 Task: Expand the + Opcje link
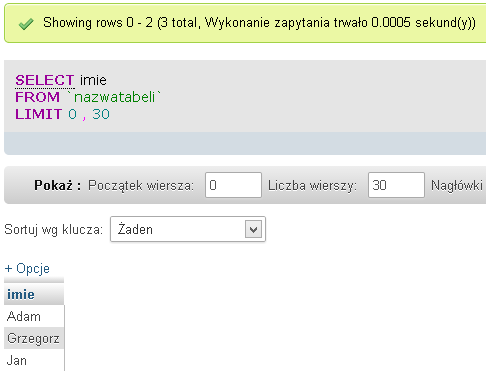[x=27, y=268]
